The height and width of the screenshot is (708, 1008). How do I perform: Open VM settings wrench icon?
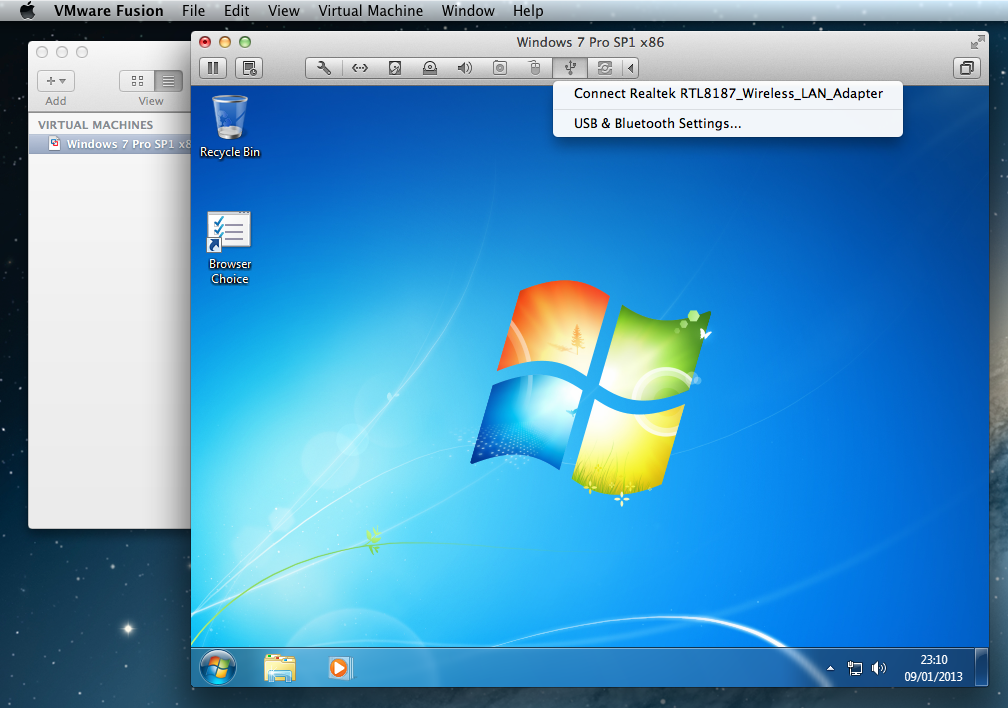[x=323, y=68]
